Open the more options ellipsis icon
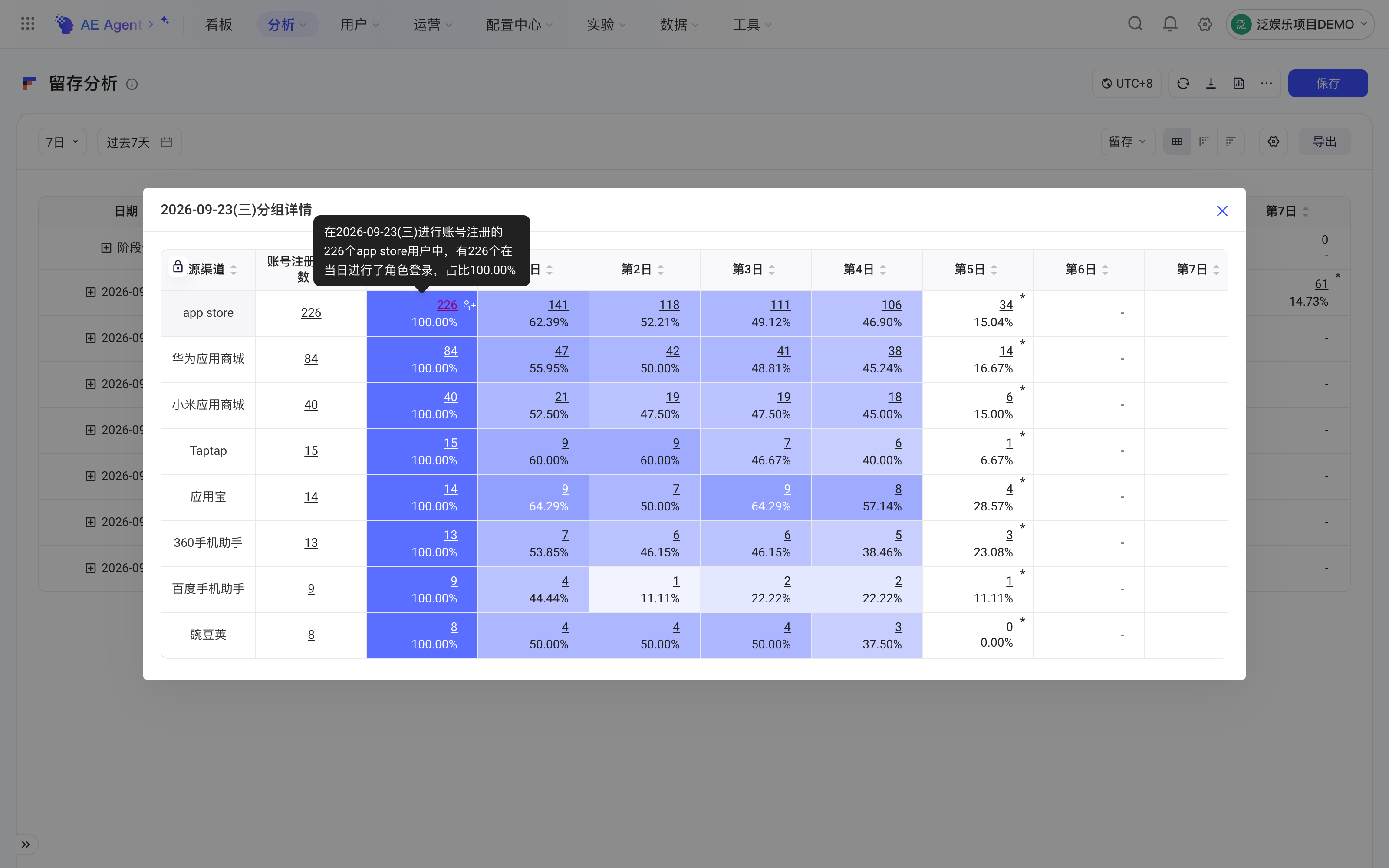Image resolution: width=1389 pixels, height=868 pixels. (1266, 84)
